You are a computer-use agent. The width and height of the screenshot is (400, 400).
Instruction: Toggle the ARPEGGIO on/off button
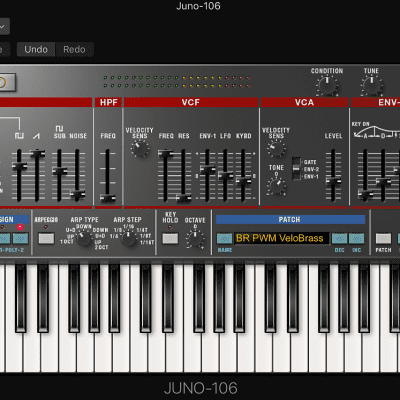(46, 239)
